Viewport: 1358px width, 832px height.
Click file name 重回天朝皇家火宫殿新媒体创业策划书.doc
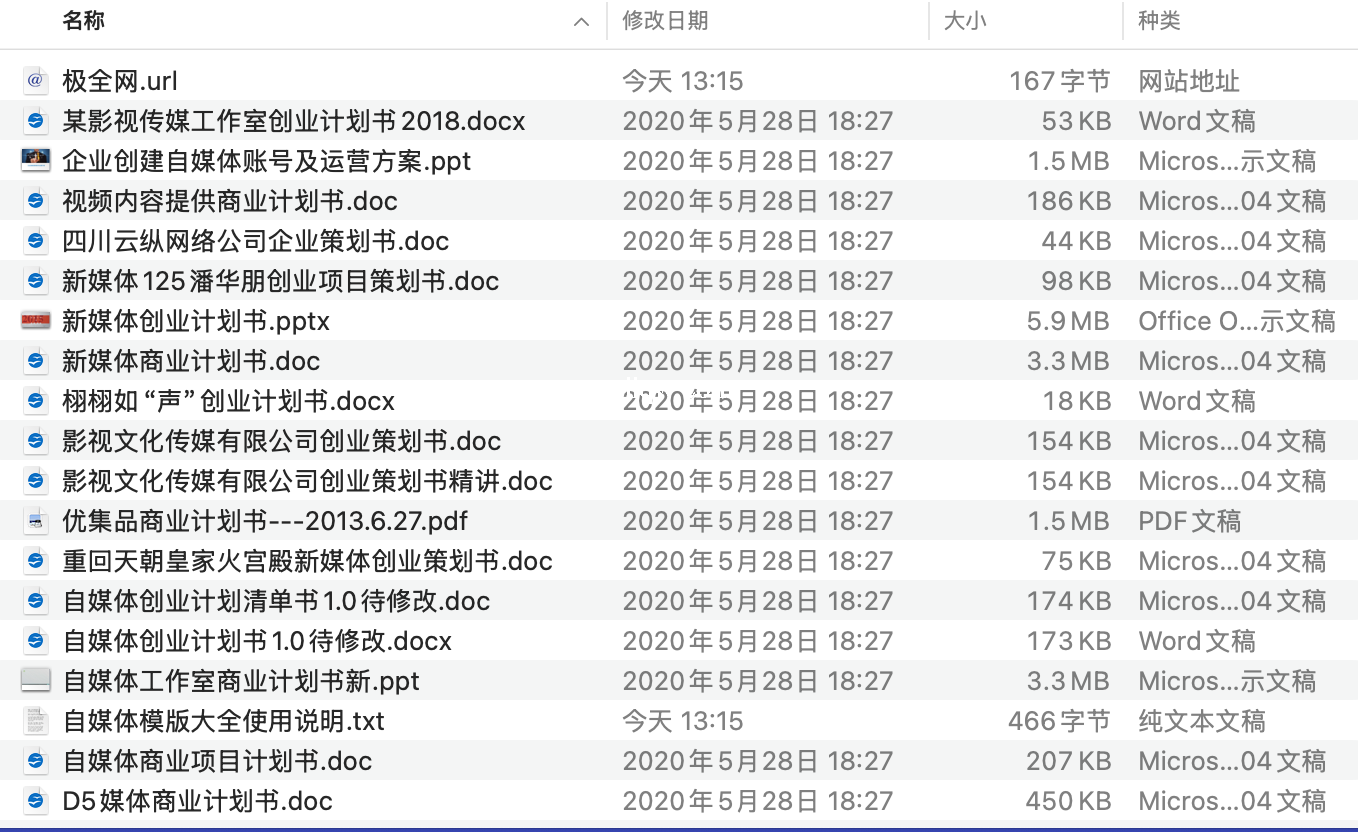point(307,561)
